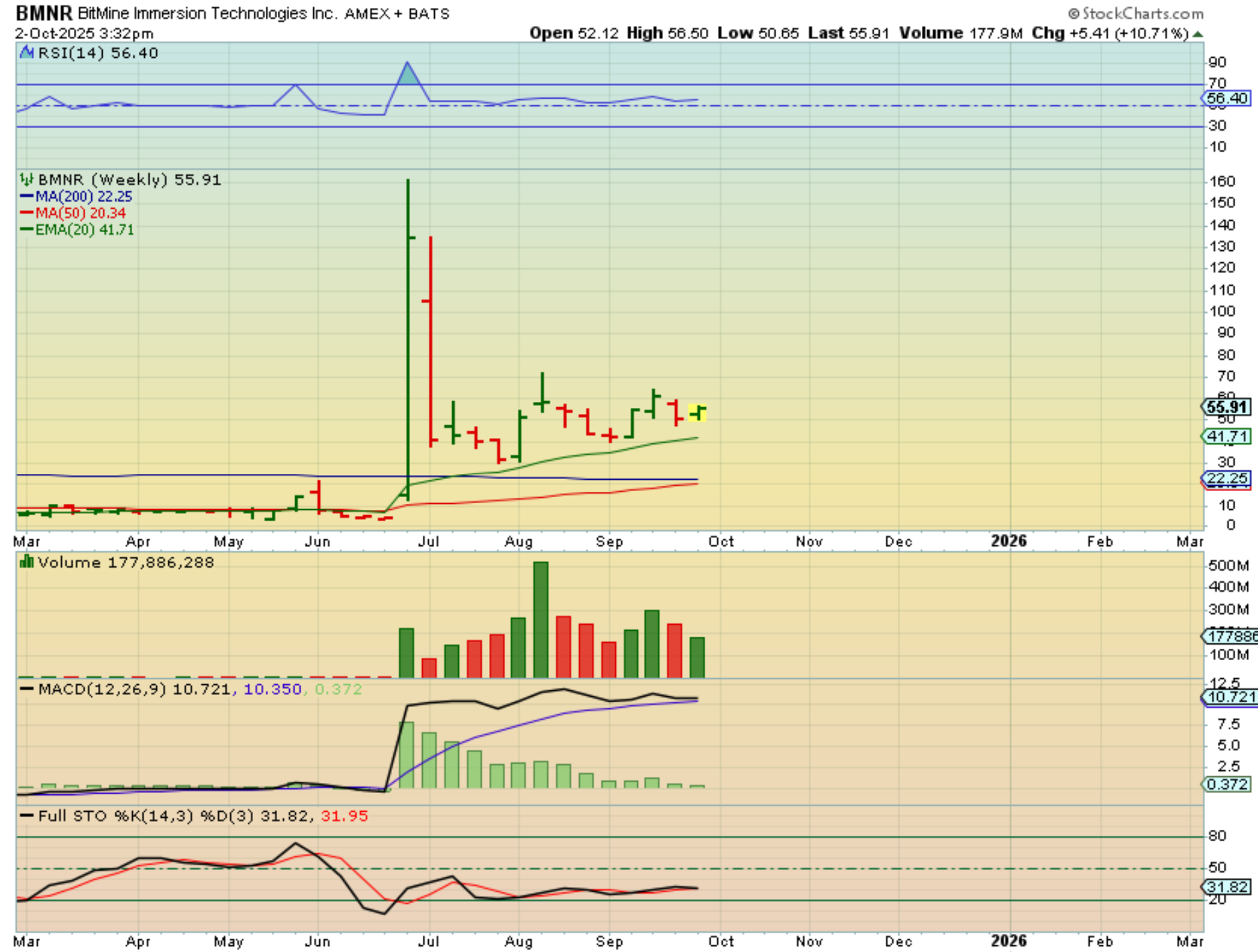
Task: Click 2026 on the price chart time axis
Action: 1009,541
